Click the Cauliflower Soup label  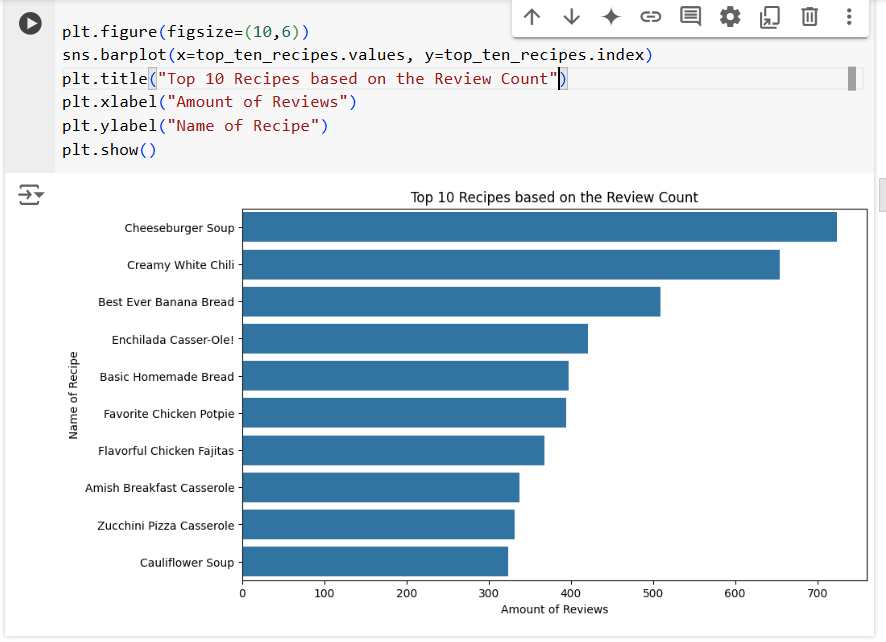[187, 562]
